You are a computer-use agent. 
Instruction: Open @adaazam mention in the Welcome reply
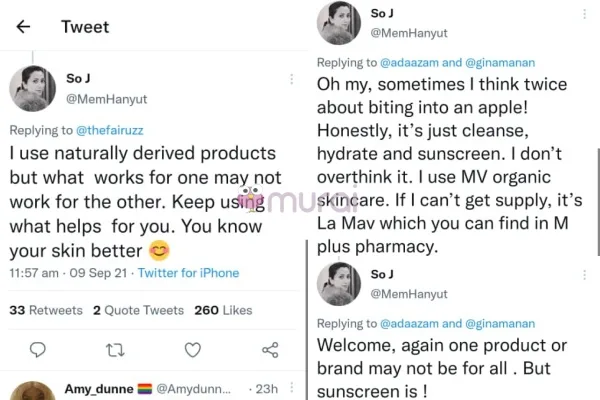(409, 324)
